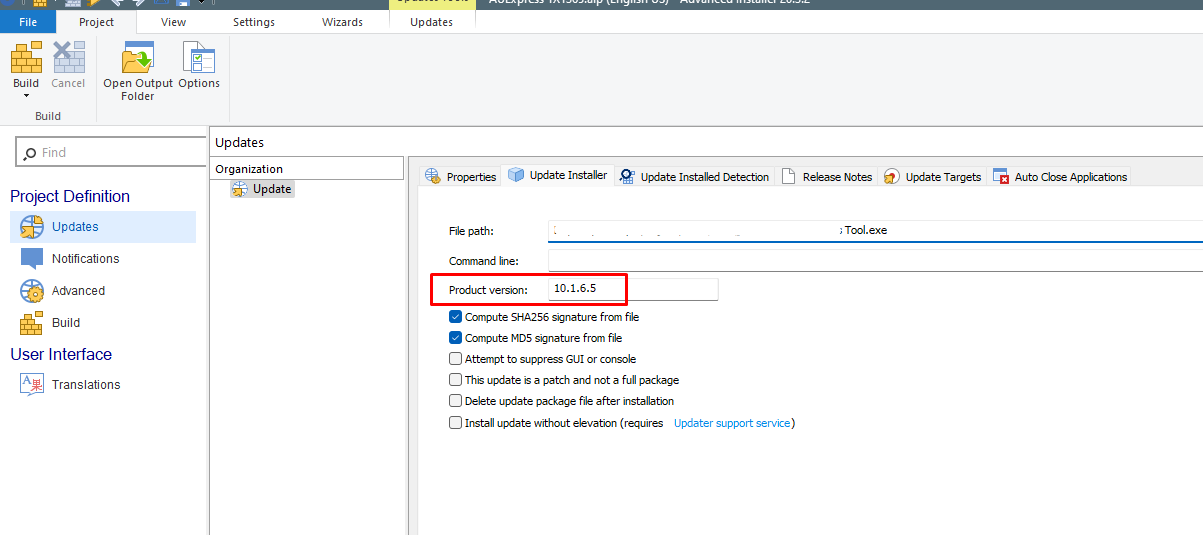
Task: Select Updates in Project Definition
Action: pos(75,227)
